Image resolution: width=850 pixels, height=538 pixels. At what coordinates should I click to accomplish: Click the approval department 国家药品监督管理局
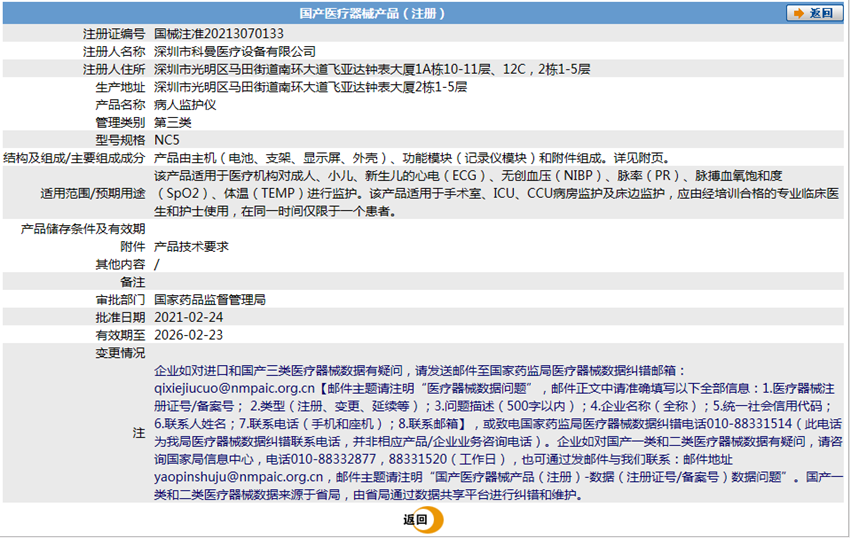(x=210, y=299)
